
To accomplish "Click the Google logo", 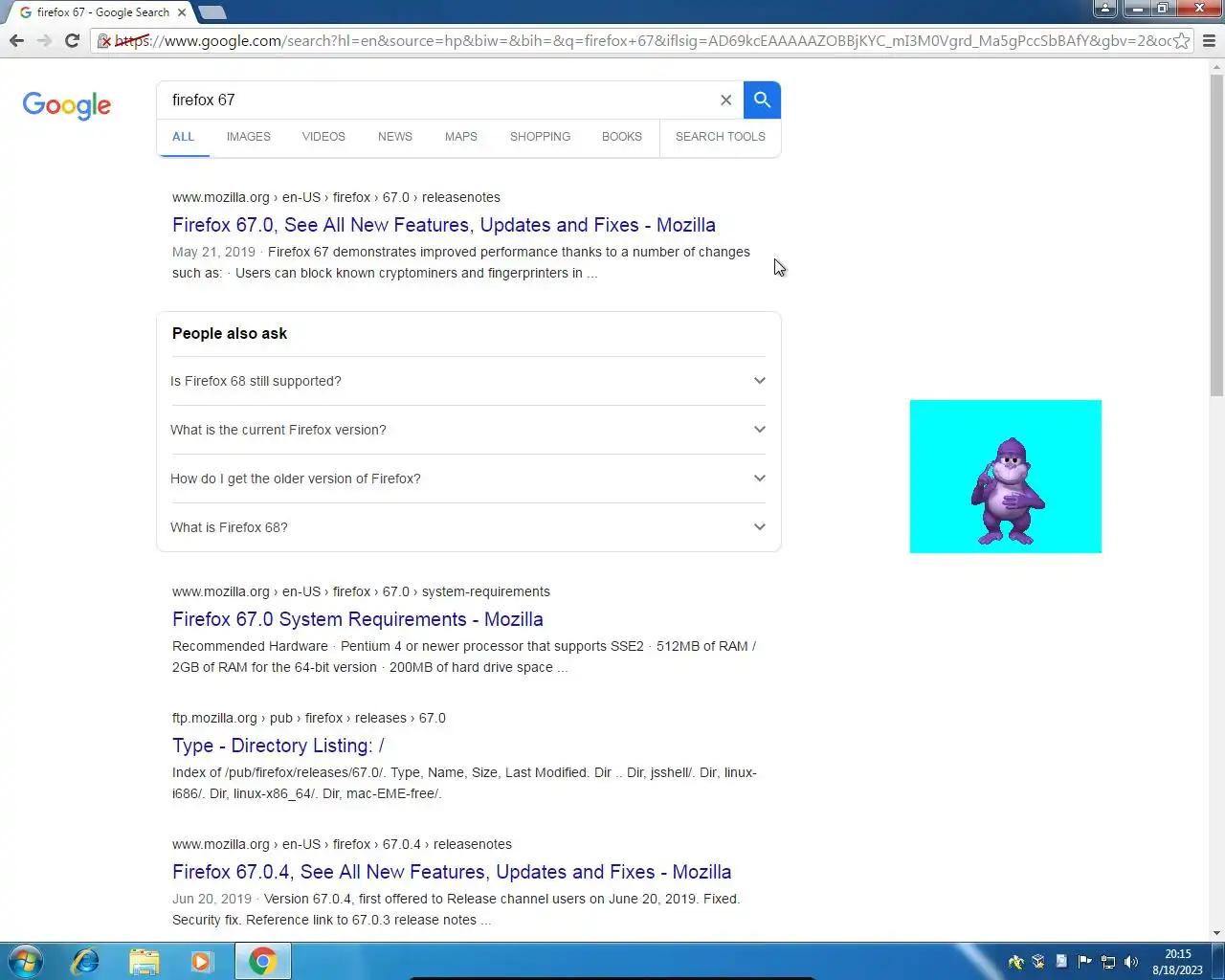I will click(x=67, y=105).
